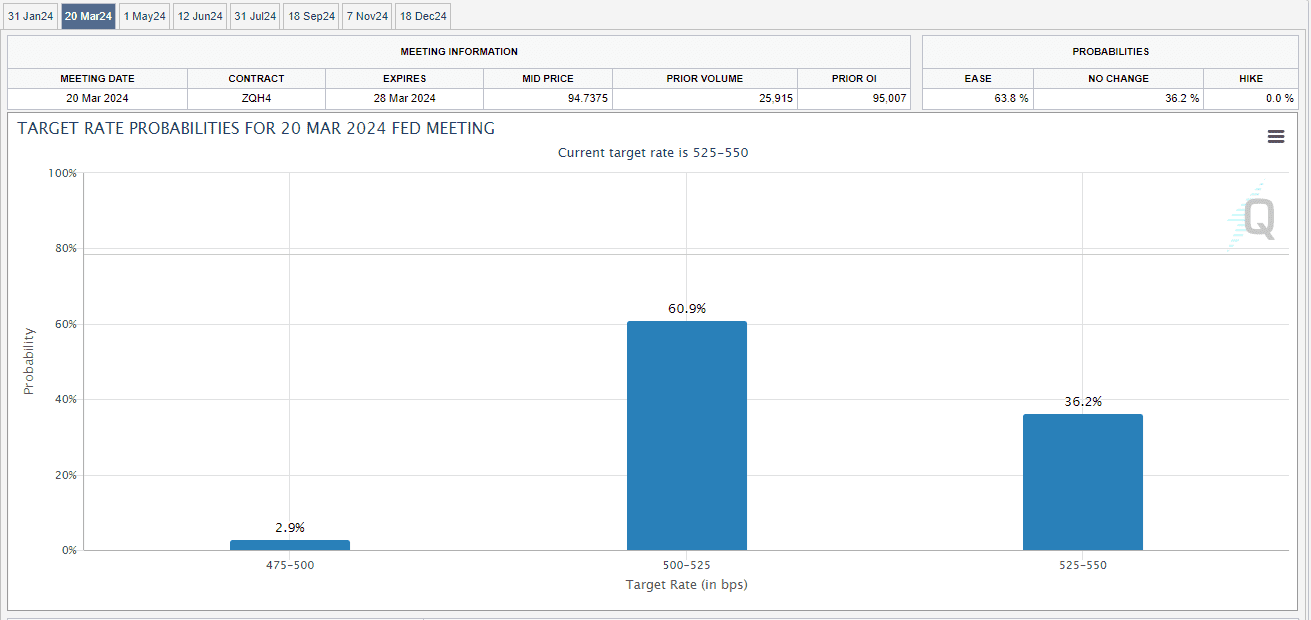Open the 1 May24 meeting tab
This screenshot has height=620, width=1311.
pos(144,16)
